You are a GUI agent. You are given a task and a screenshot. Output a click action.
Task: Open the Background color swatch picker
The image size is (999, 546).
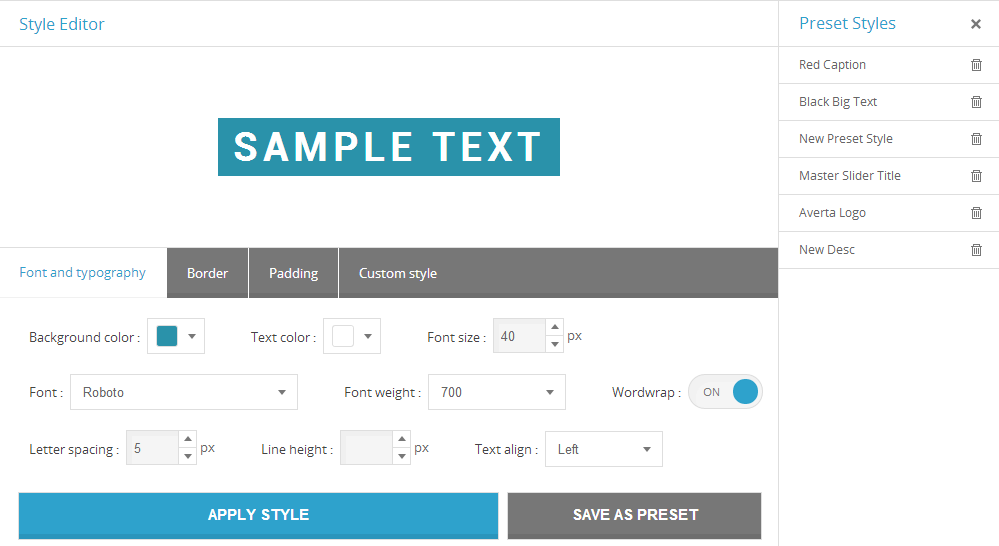tap(176, 337)
